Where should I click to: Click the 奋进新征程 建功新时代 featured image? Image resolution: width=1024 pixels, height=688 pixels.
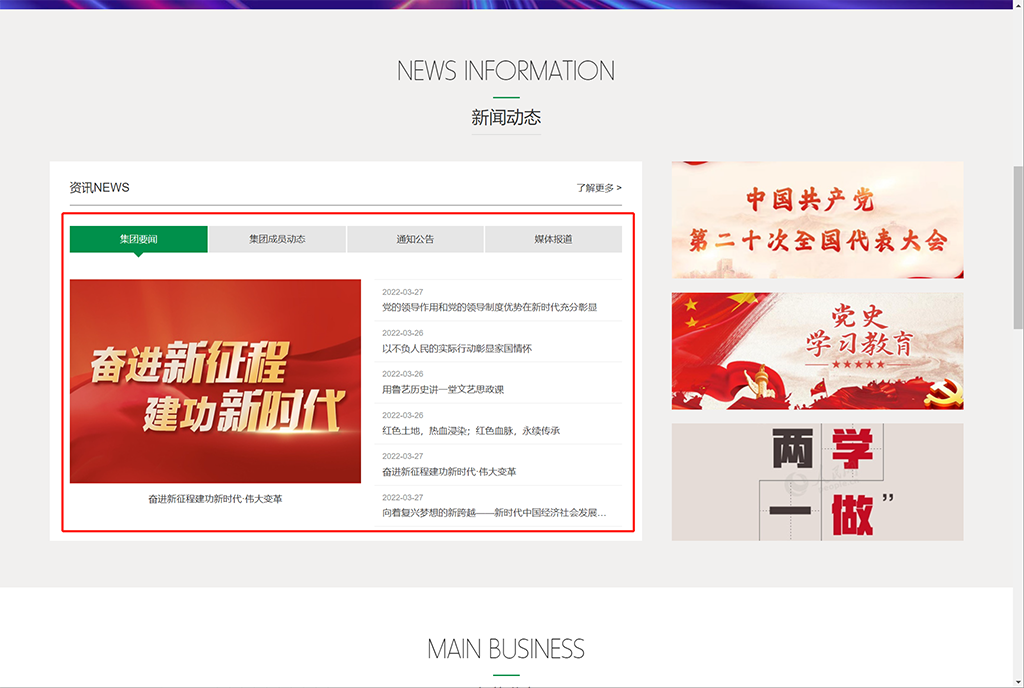[x=215, y=381]
